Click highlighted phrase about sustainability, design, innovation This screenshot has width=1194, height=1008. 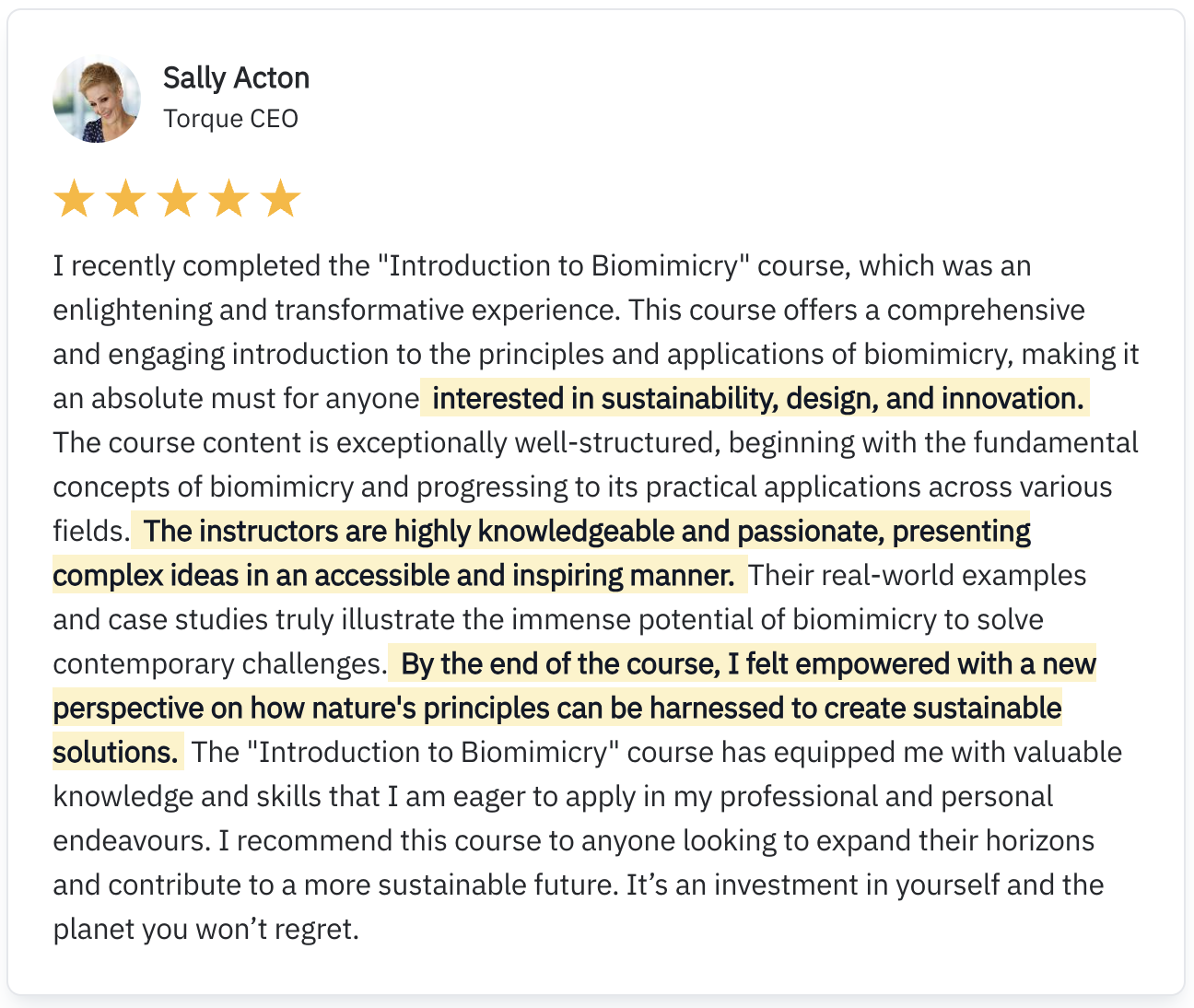click(755, 399)
